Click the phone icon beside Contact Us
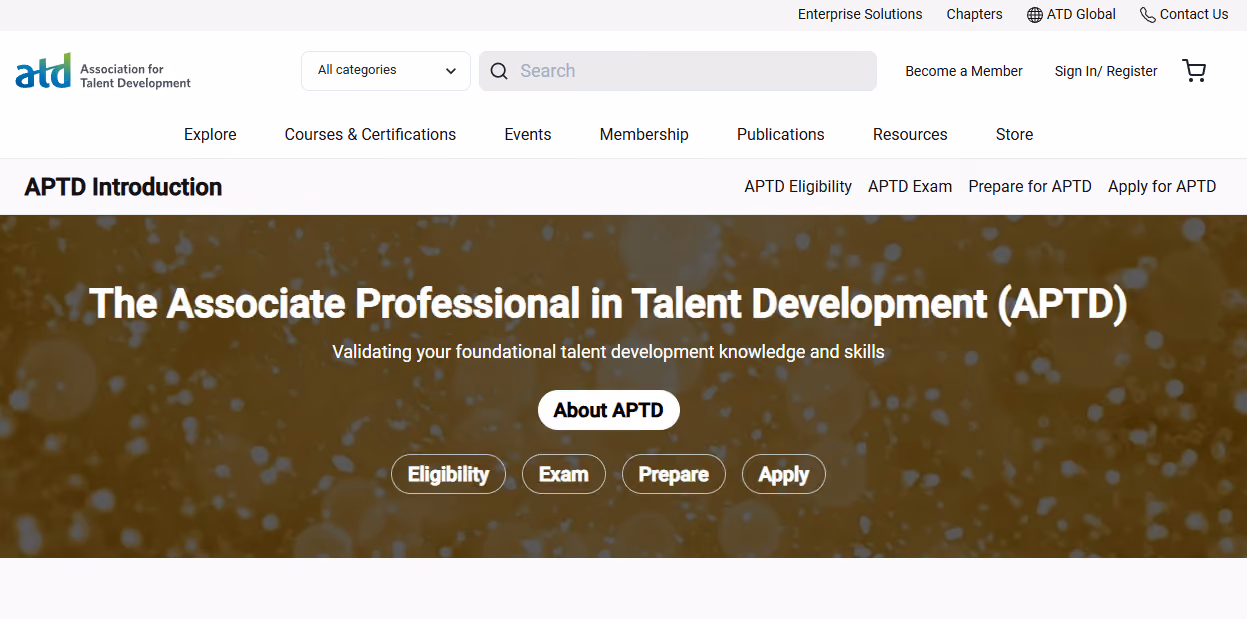Image resolution: width=1247 pixels, height=619 pixels. click(x=1148, y=15)
